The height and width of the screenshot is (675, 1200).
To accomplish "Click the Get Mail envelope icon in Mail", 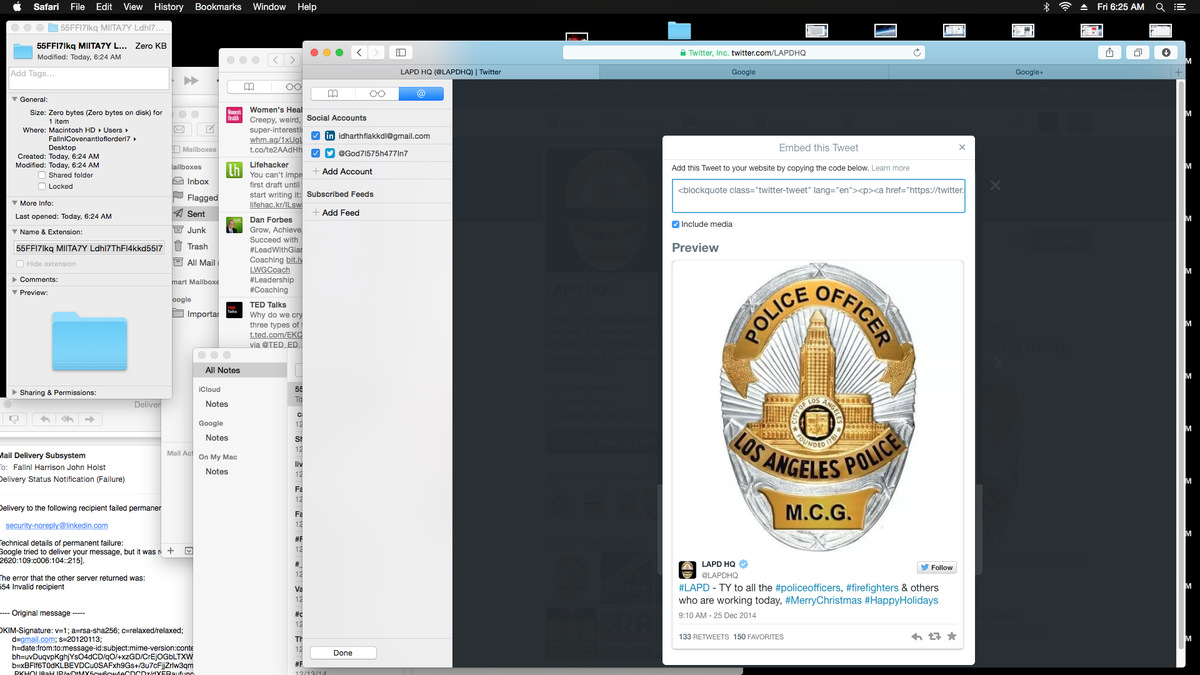I will tap(180, 129).
